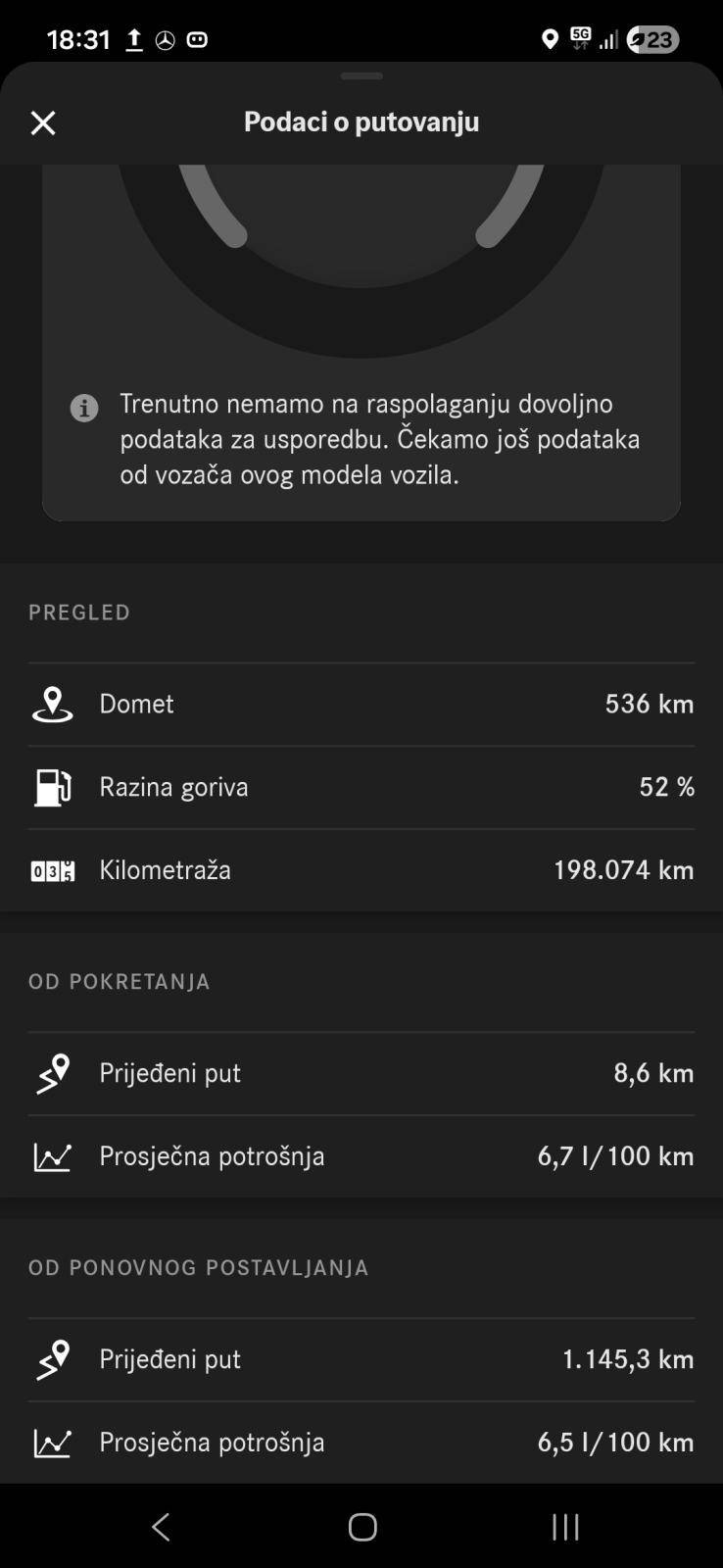Tap the 6,7 l/100 km consumption value
Image resolution: width=723 pixels, height=1568 pixels.
tap(615, 1156)
